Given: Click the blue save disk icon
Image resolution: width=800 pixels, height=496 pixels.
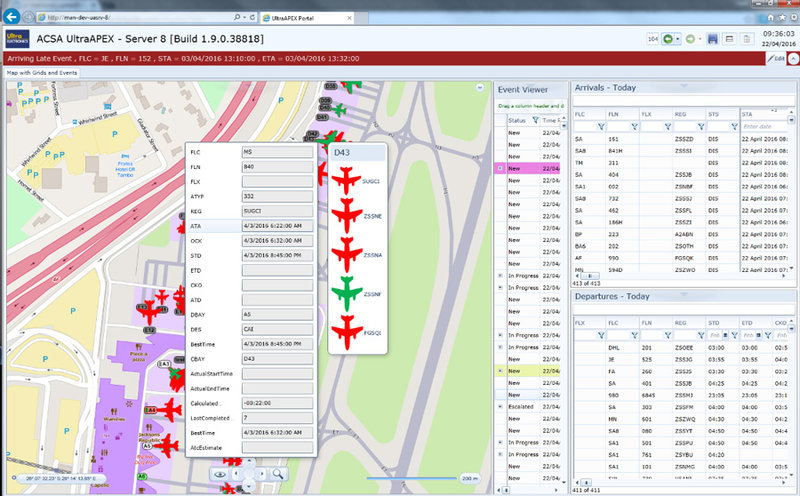Looking at the screenshot, I should (712, 39).
